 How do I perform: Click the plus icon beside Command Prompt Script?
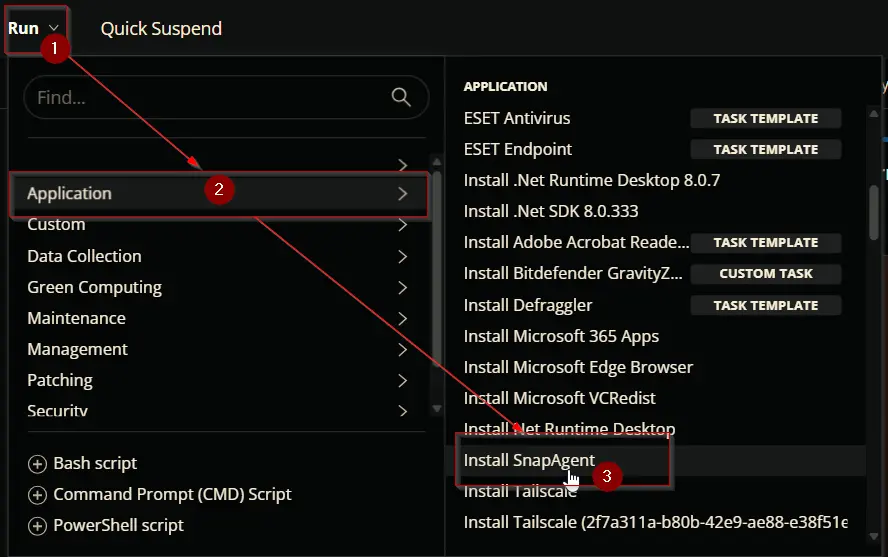(37, 495)
